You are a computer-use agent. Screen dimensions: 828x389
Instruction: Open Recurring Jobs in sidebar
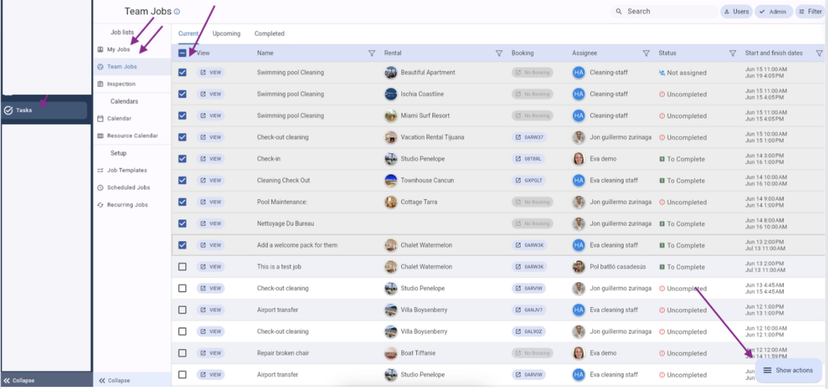(127, 204)
